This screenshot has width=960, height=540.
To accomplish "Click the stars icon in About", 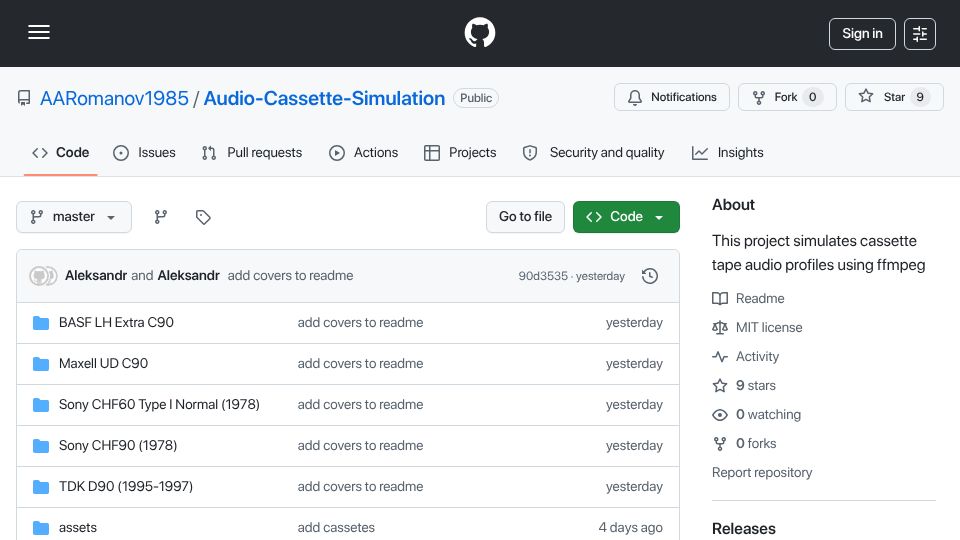I will [x=720, y=386].
